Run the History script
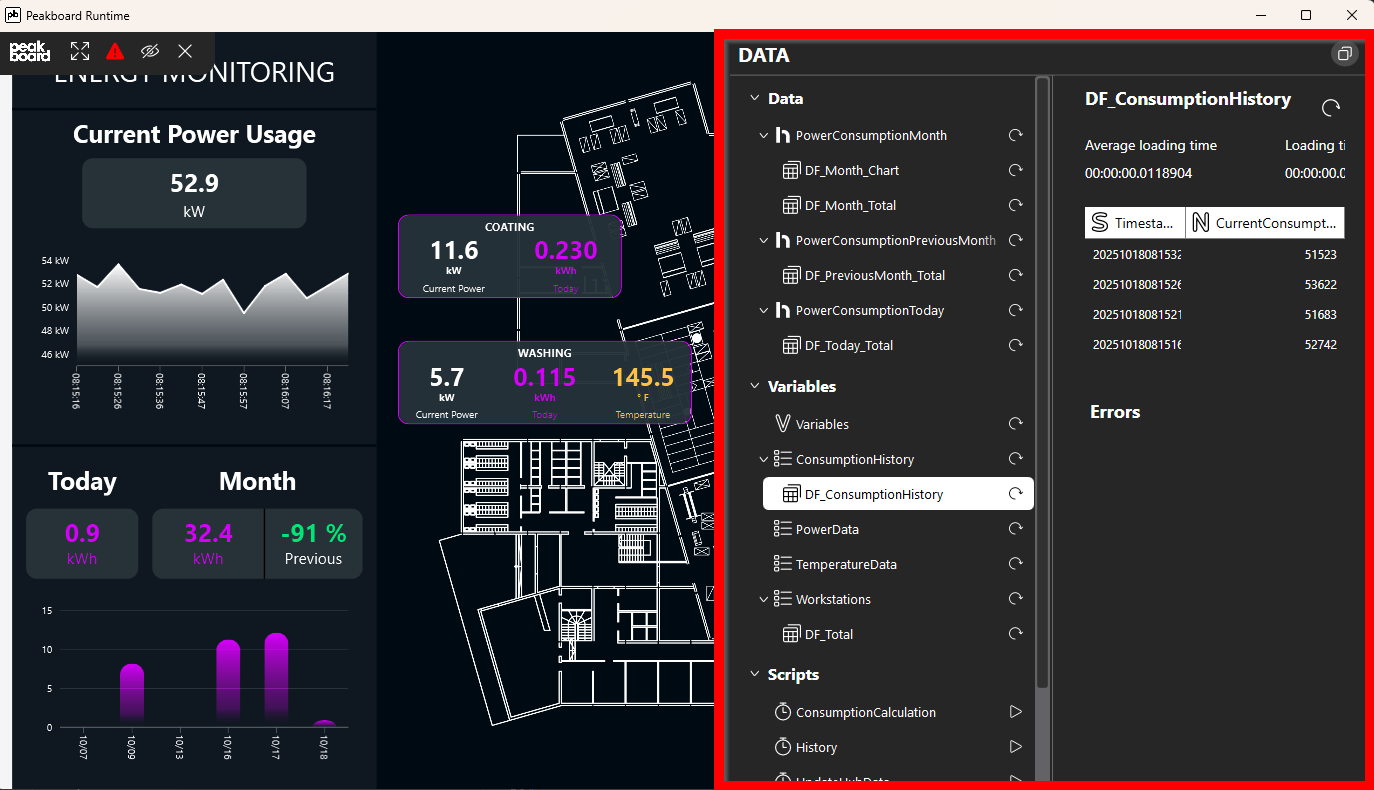Image resolution: width=1374 pixels, height=790 pixels. point(1015,747)
